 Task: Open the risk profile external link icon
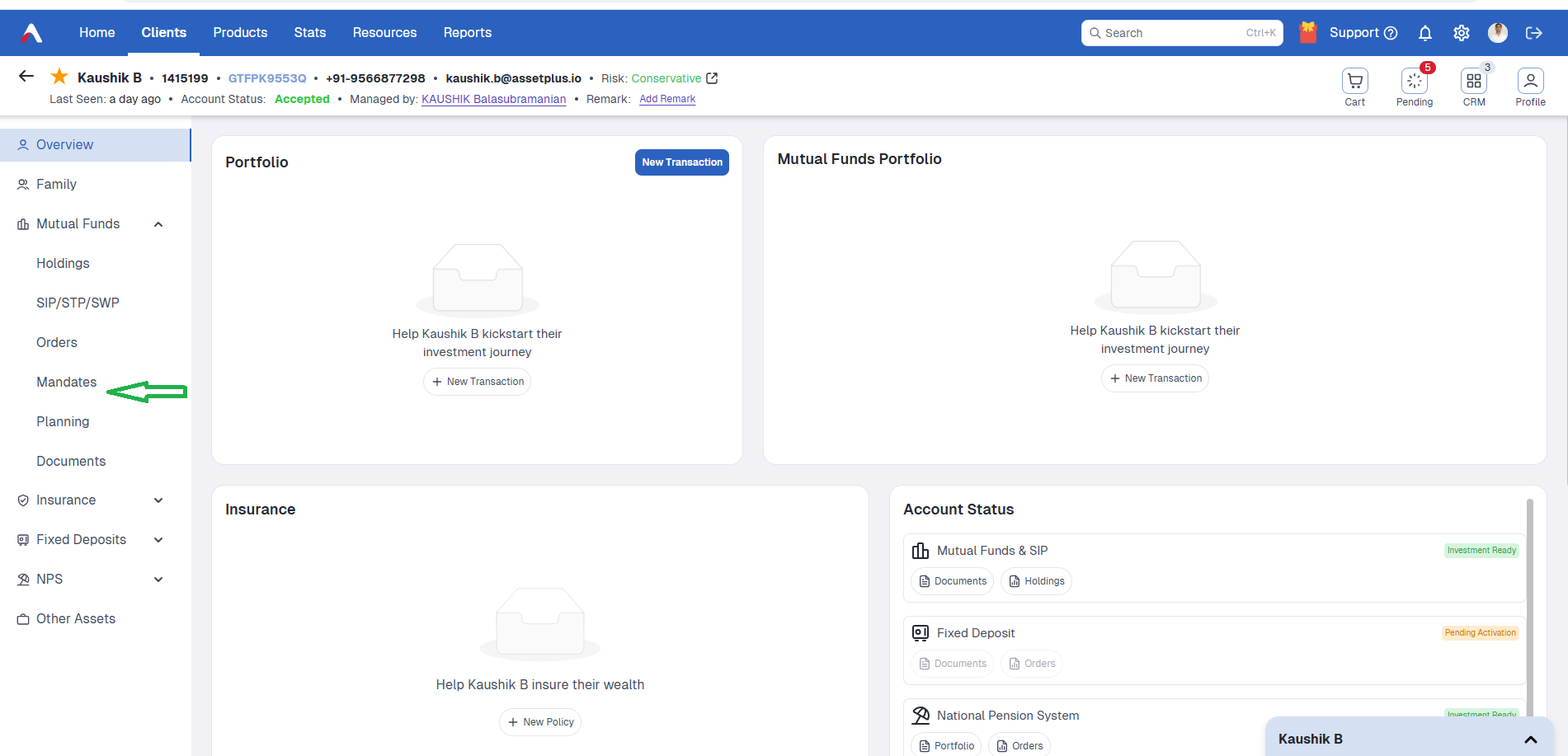pyautogui.click(x=712, y=78)
